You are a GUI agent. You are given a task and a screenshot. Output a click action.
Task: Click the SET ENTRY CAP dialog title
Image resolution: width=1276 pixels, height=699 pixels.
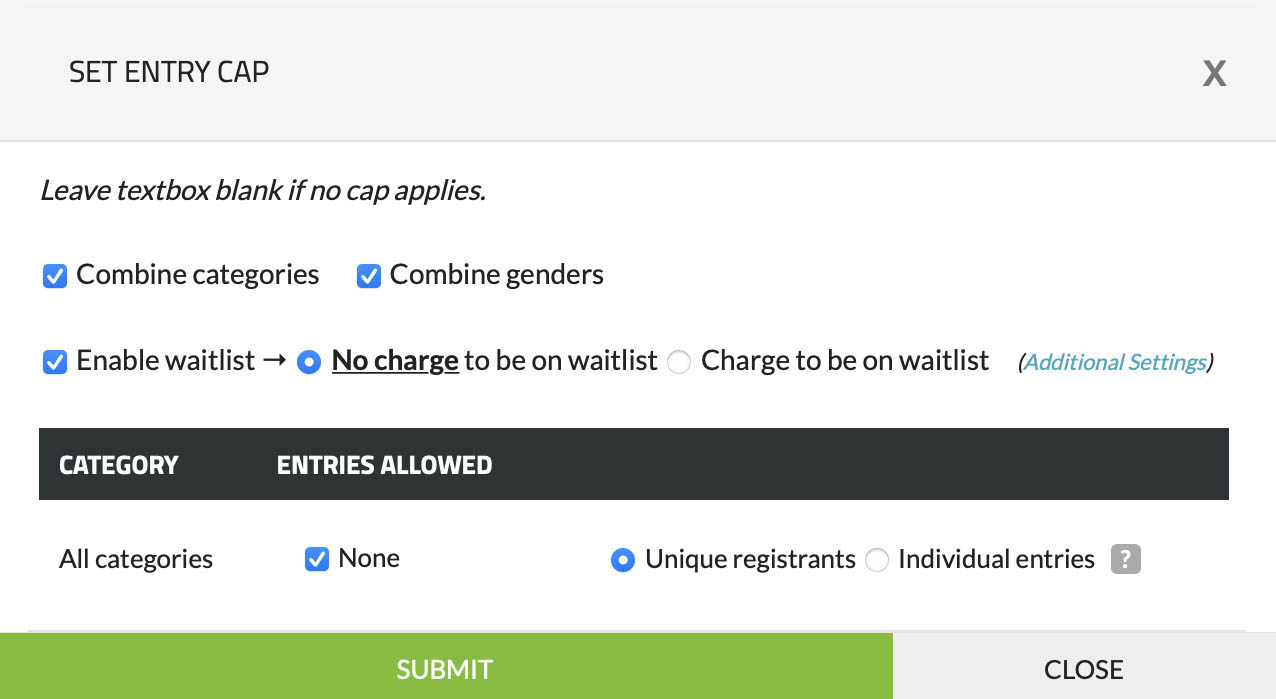(168, 73)
